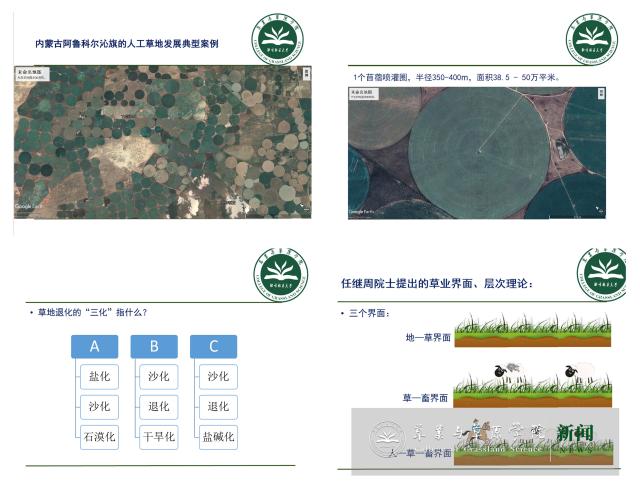
Task: Click the Google Earth logo on right satellite map
Action: coord(361,211)
